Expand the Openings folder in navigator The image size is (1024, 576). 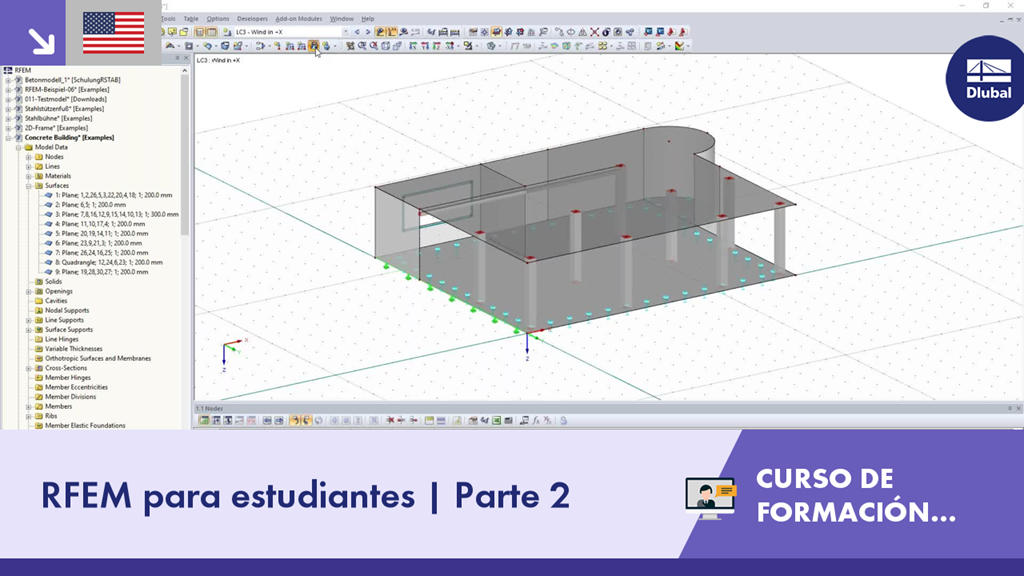pyautogui.click(x=28, y=291)
